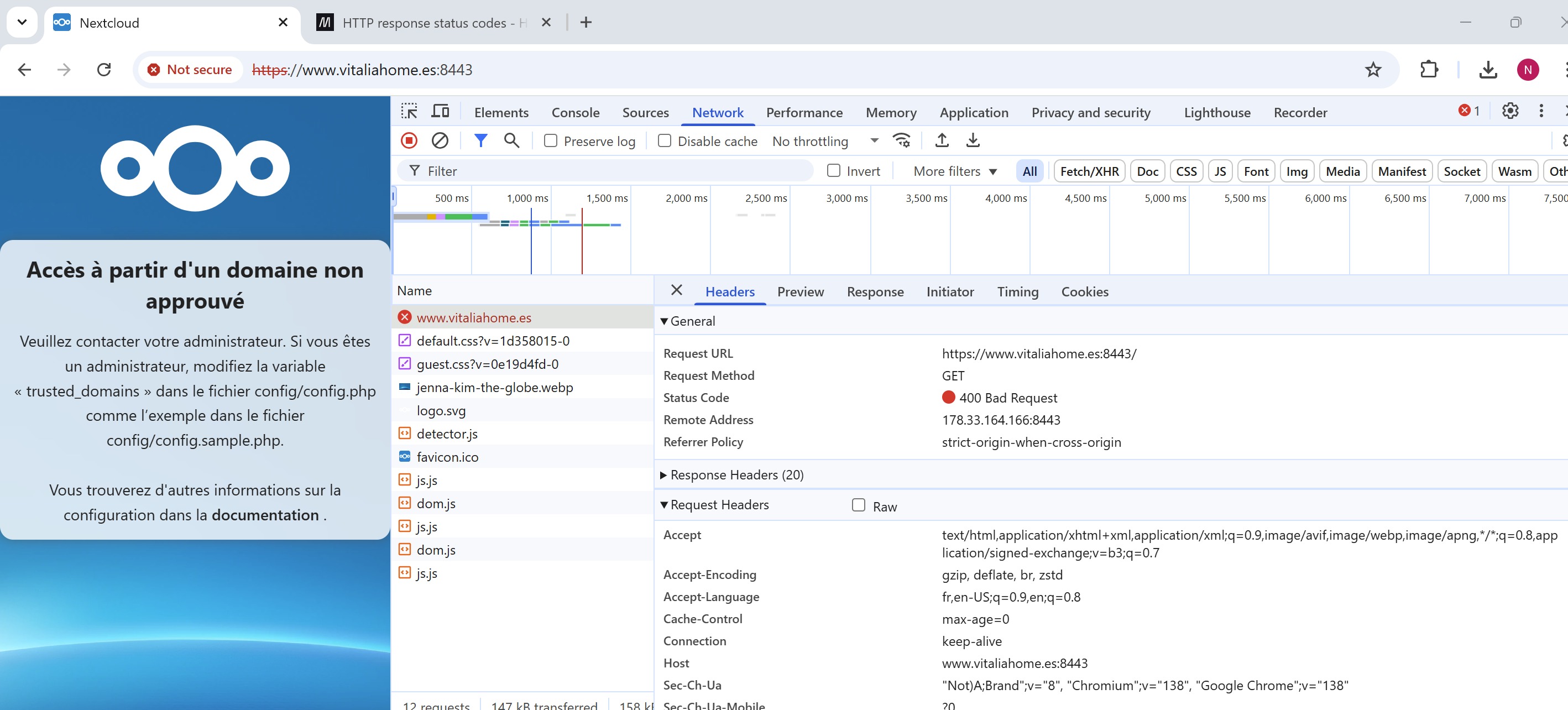Viewport: 1568px width, 710px height.
Task: Bookmark this page with the star
Action: coord(1373,70)
